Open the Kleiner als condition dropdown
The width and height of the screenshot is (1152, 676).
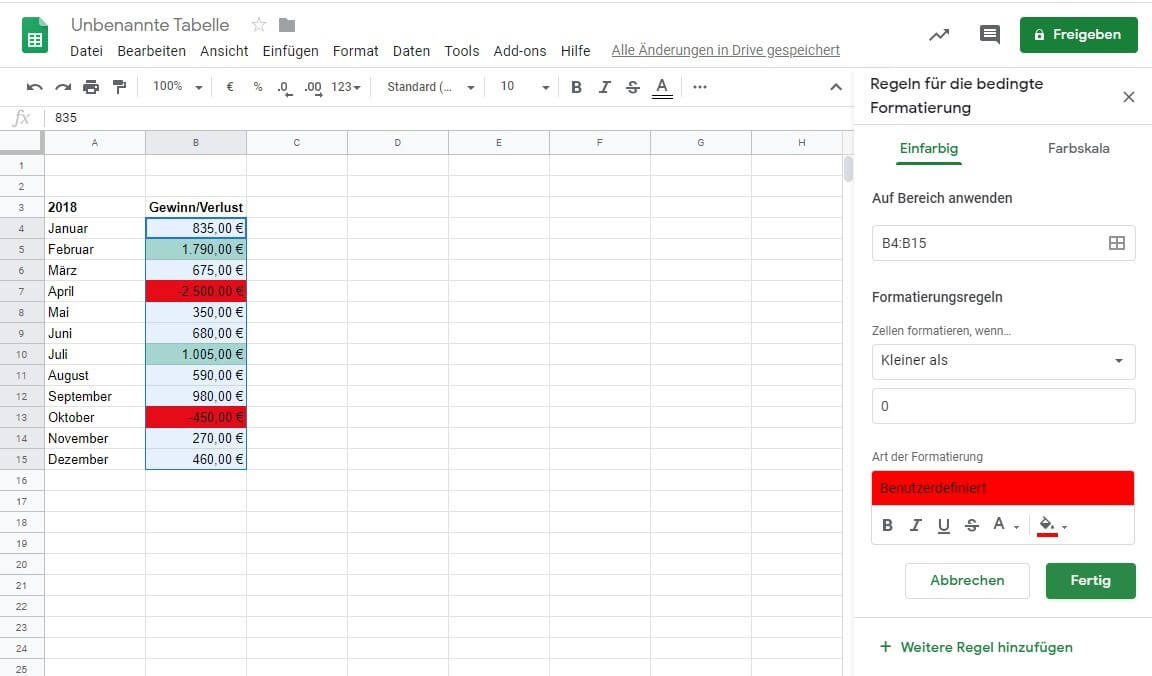(1003, 360)
